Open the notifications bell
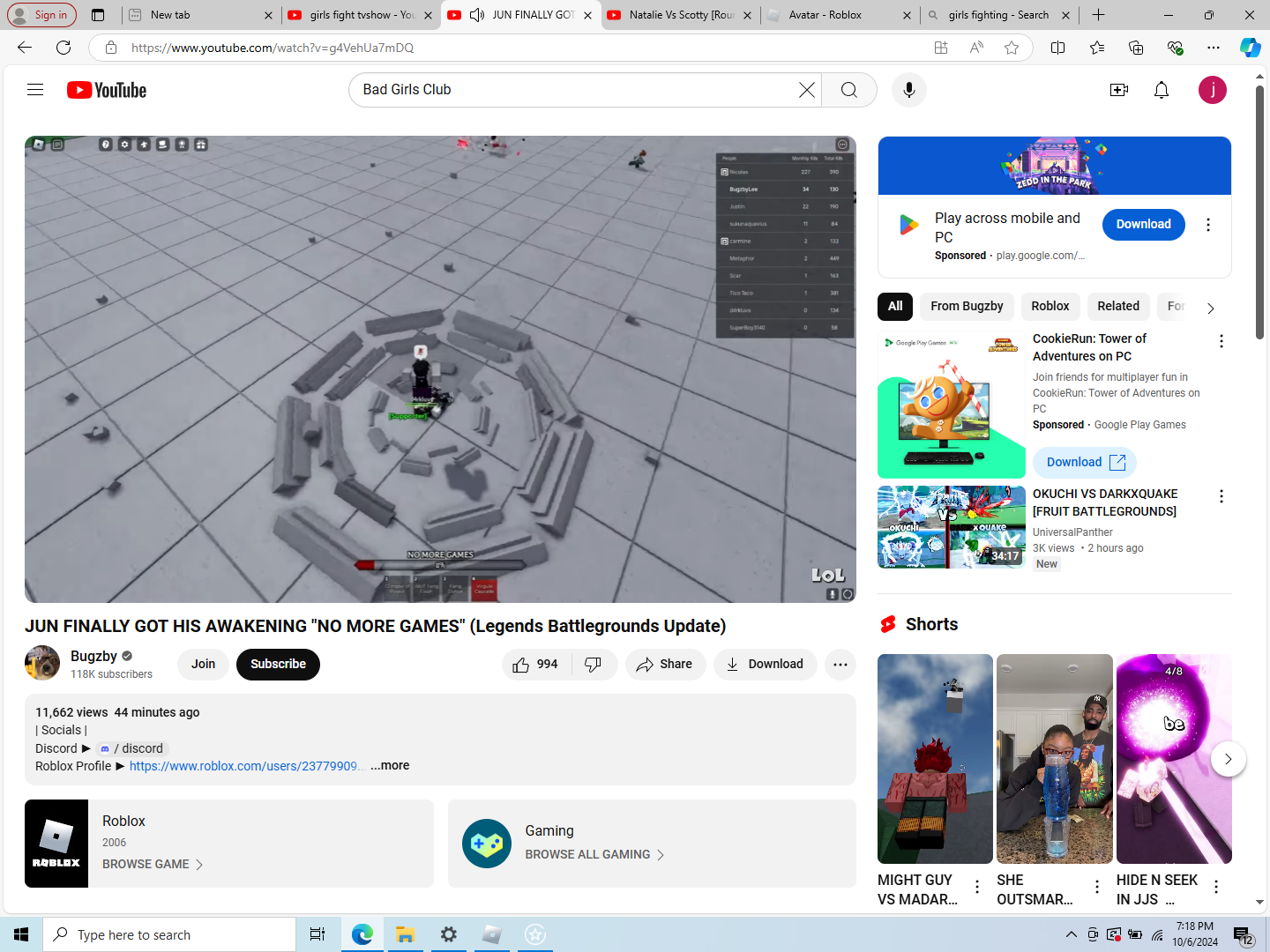This screenshot has width=1270, height=952. 1162,90
